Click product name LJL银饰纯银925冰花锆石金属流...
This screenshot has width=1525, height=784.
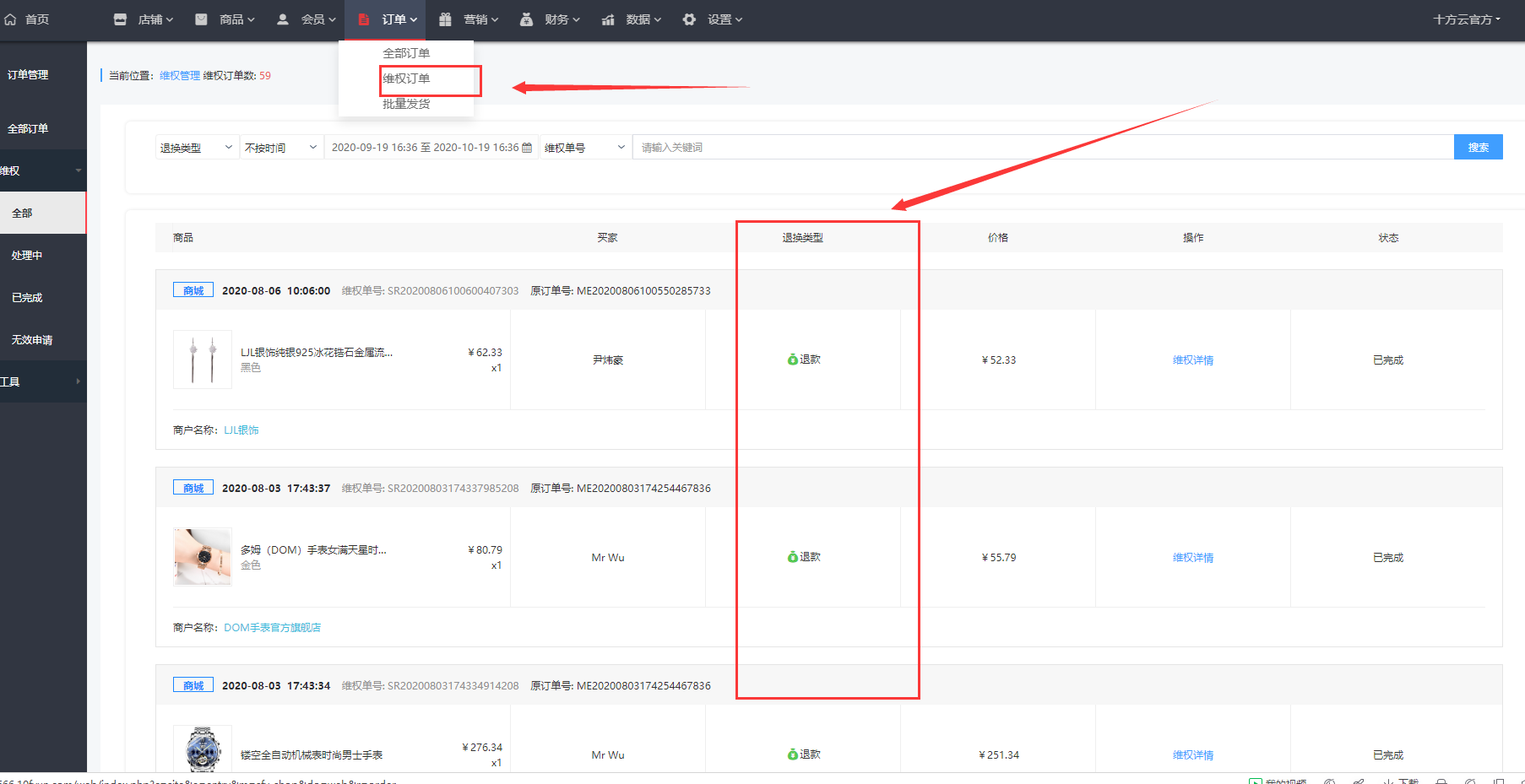[317, 353]
